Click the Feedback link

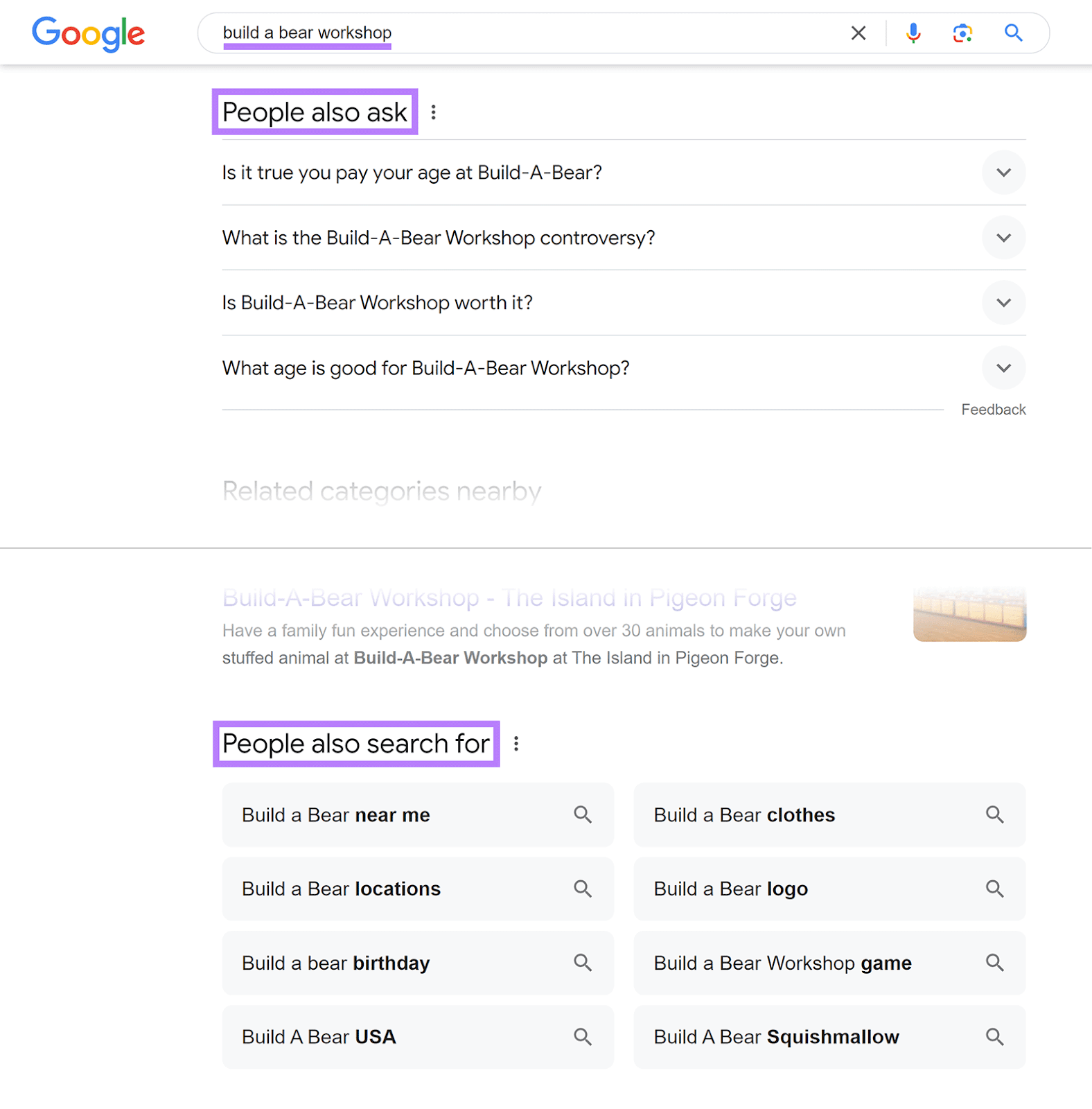tap(993, 409)
